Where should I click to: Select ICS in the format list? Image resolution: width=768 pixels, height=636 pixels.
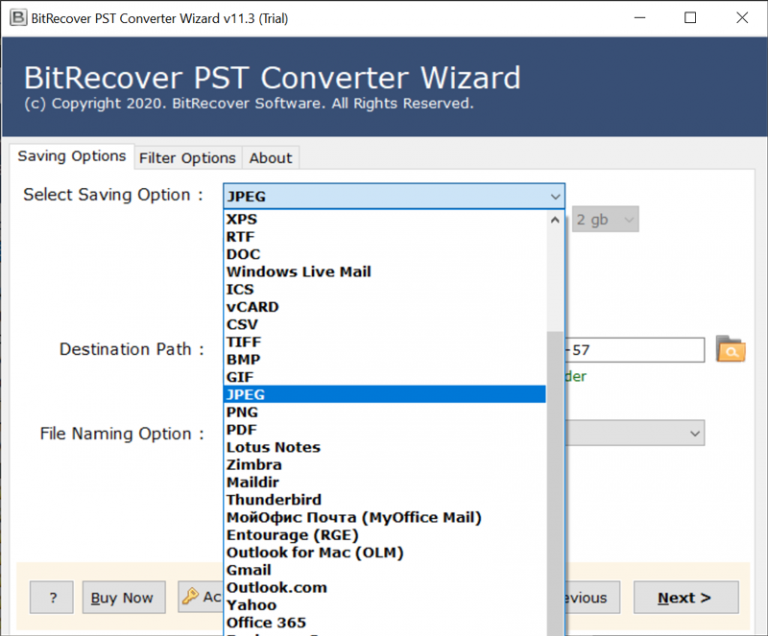coord(384,290)
